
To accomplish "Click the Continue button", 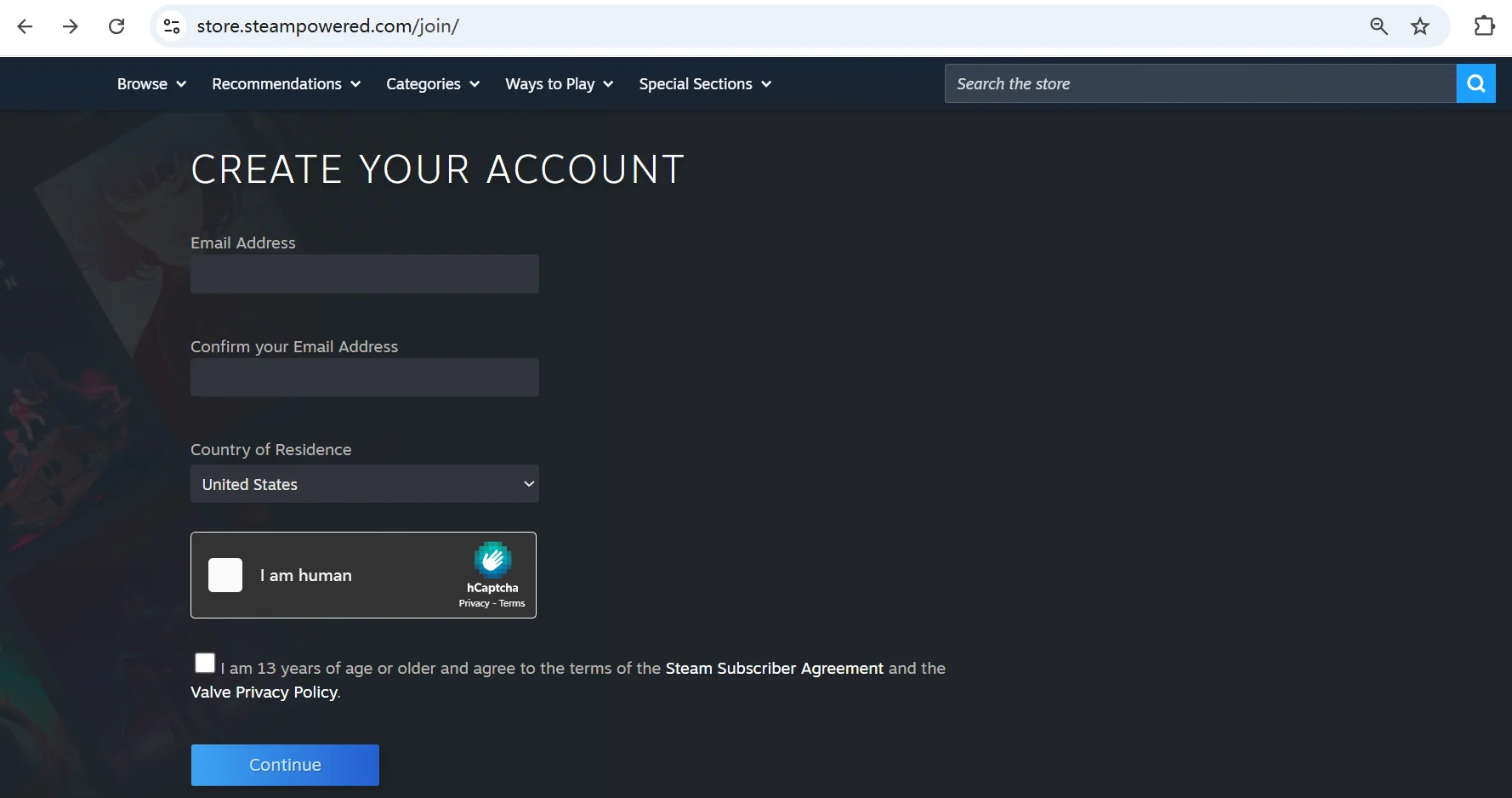I will pos(285,765).
